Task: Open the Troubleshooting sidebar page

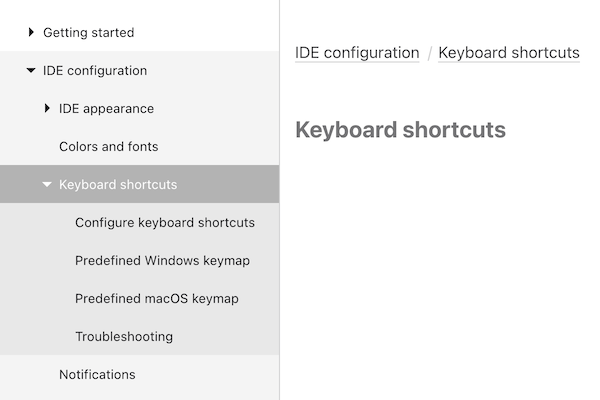Action: (124, 337)
